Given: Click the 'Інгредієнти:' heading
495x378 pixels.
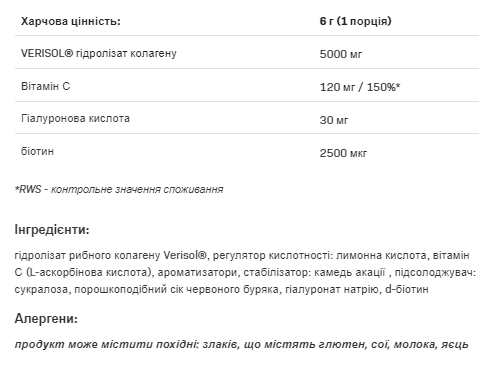Looking at the screenshot, I should coord(52,230).
